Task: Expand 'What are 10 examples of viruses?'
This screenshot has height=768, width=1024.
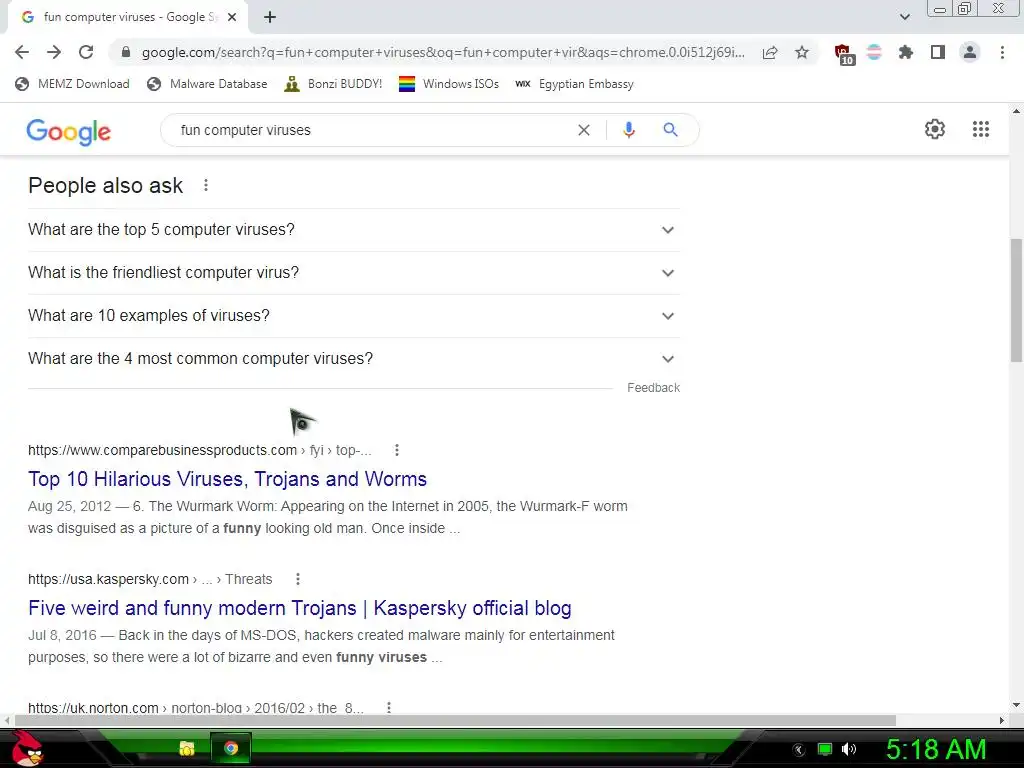Action: pos(354,316)
